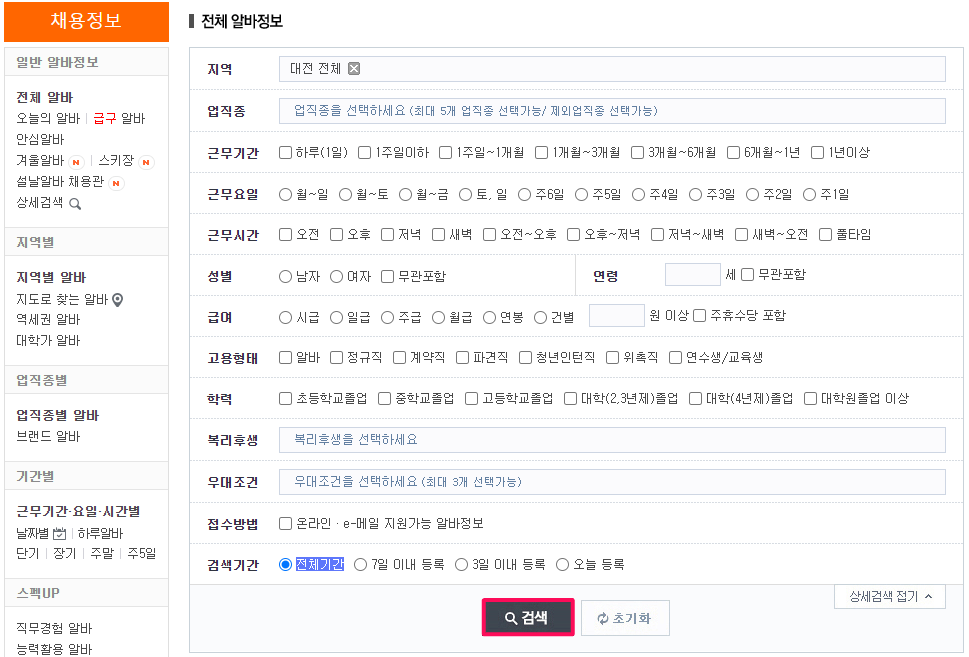Click the map pin icon beside 지도로 찾는 알바

118,301
